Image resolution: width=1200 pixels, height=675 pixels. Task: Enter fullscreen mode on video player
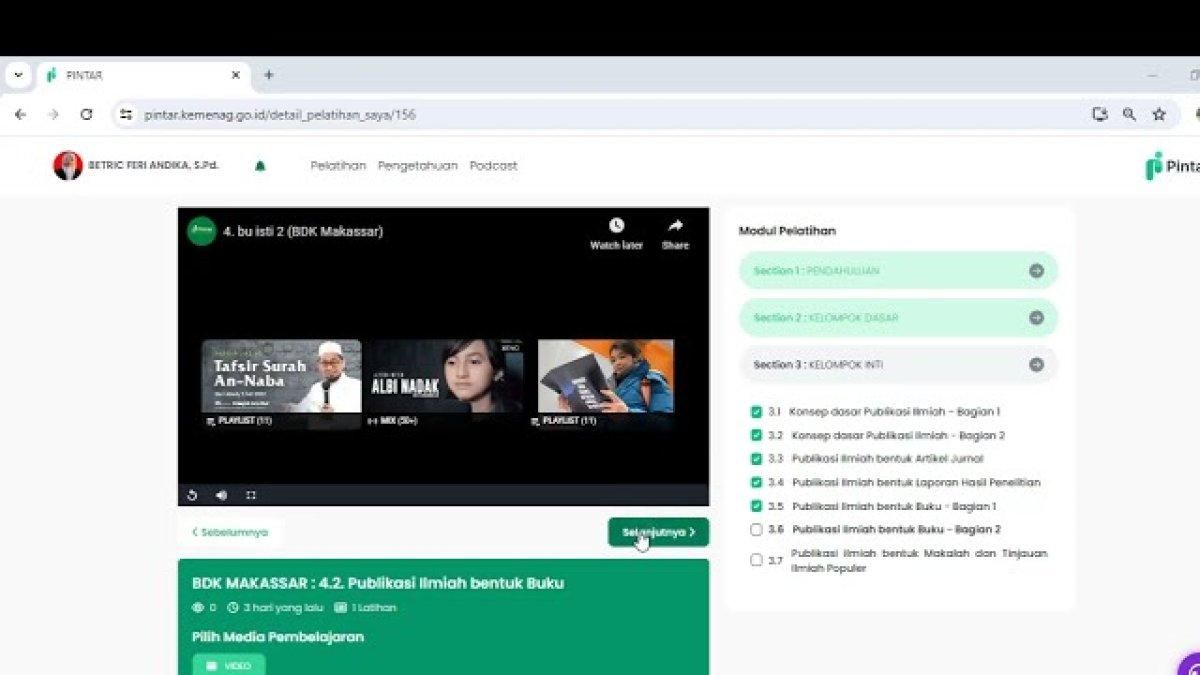[251, 495]
